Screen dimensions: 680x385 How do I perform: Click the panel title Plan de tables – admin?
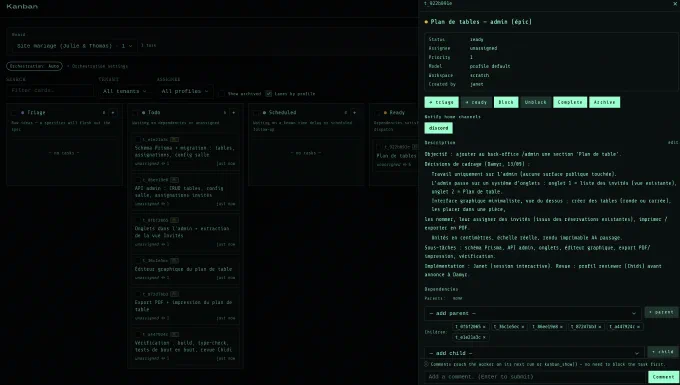(481, 22)
